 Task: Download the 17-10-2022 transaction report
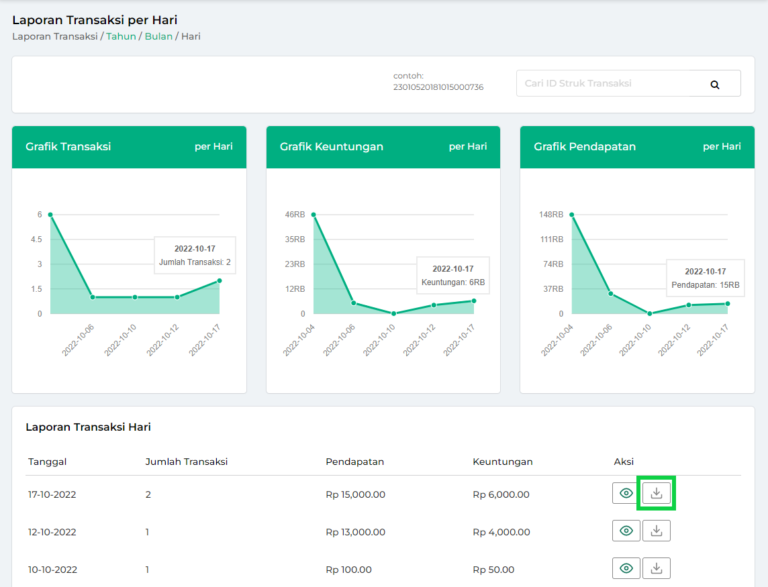657,493
